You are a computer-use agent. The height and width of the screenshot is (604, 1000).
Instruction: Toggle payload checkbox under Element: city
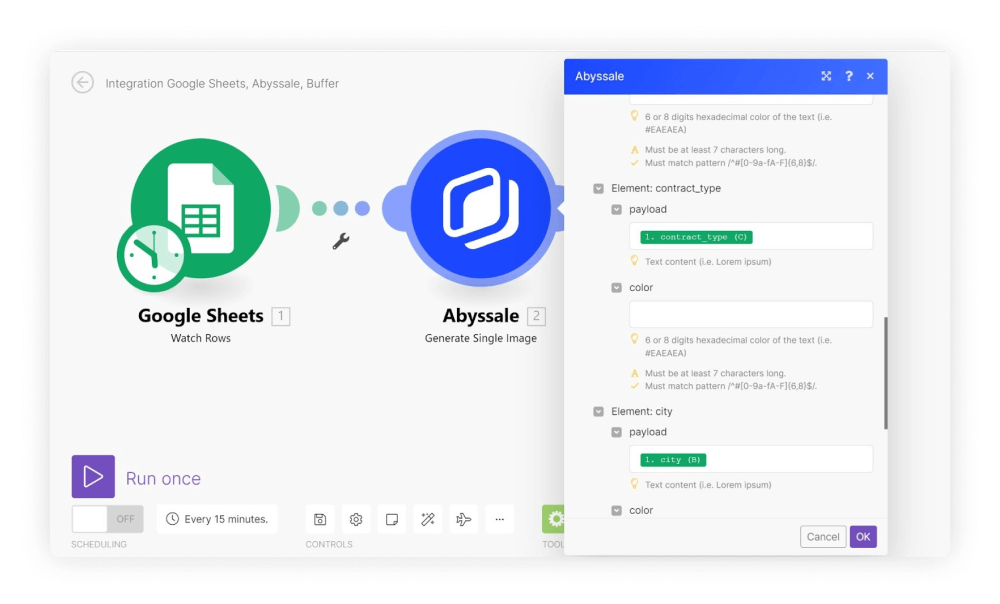coord(616,432)
